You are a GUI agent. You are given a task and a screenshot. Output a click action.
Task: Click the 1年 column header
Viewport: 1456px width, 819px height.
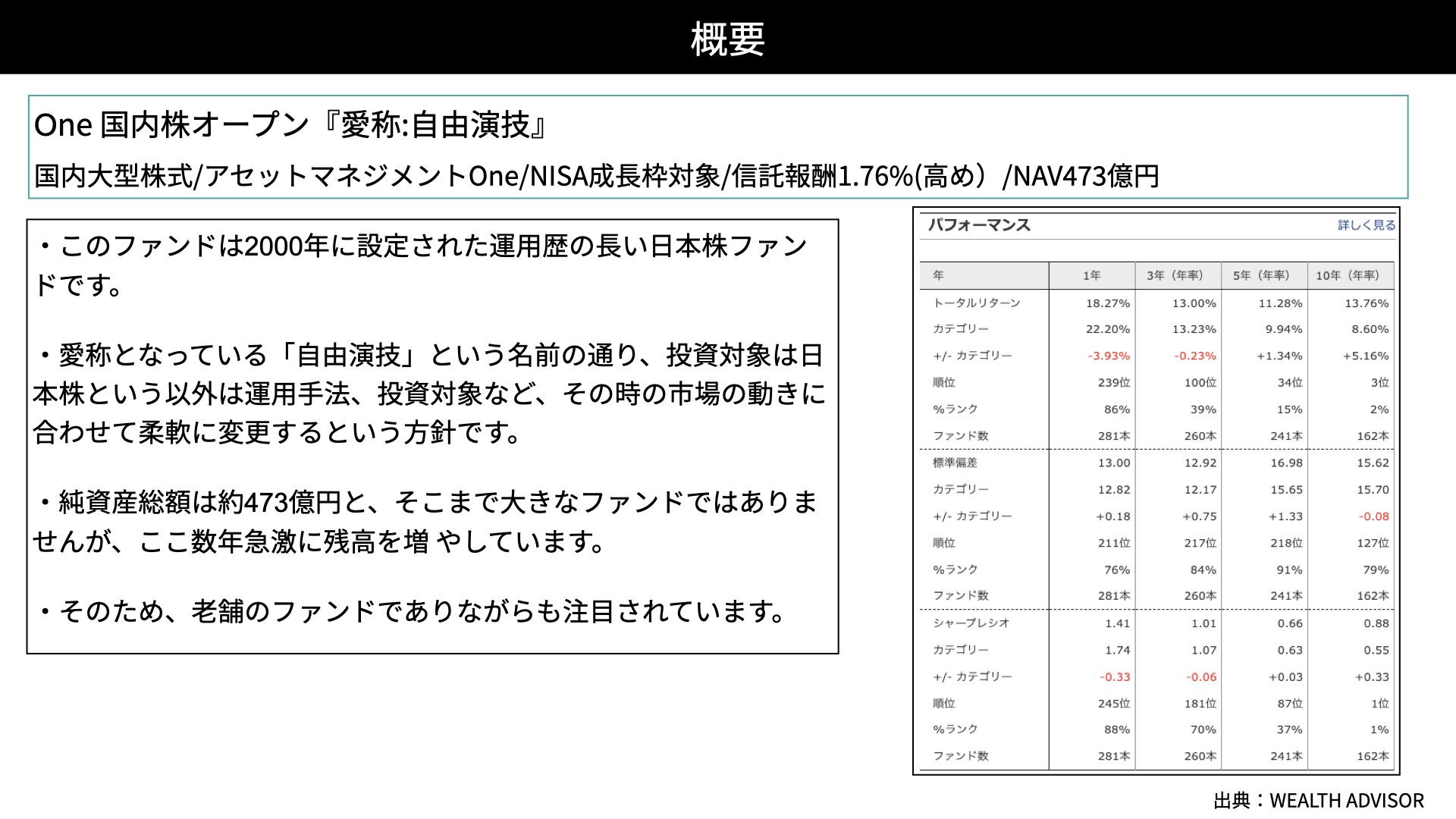tap(1091, 275)
